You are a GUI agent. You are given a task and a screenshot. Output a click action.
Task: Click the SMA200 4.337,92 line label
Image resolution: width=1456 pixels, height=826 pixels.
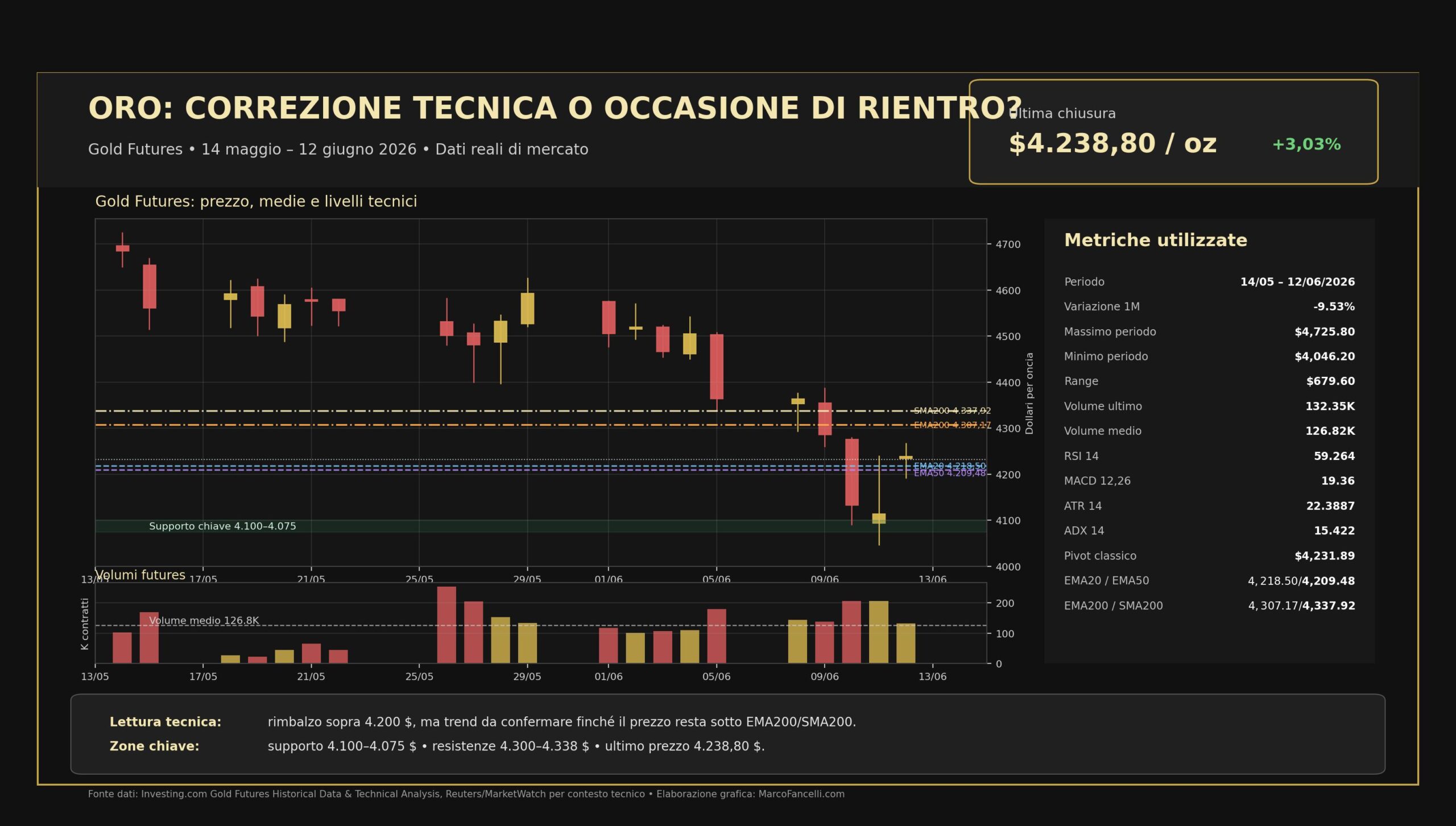pyautogui.click(x=952, y=410)
